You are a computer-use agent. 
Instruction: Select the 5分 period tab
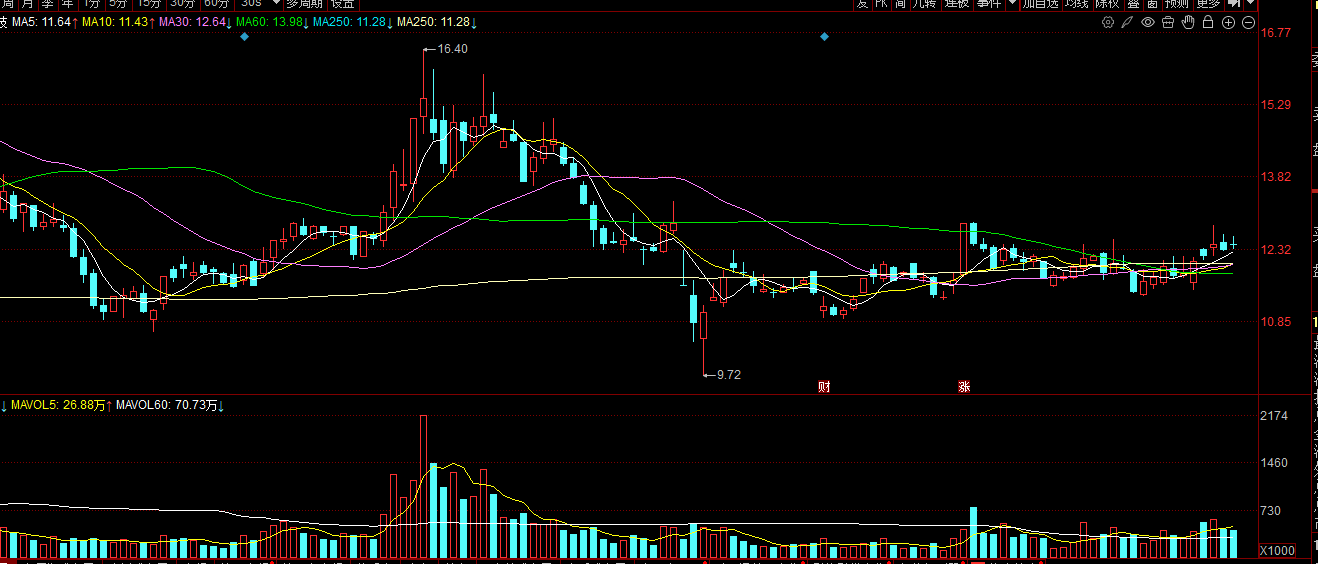click(x=118, y=4)
